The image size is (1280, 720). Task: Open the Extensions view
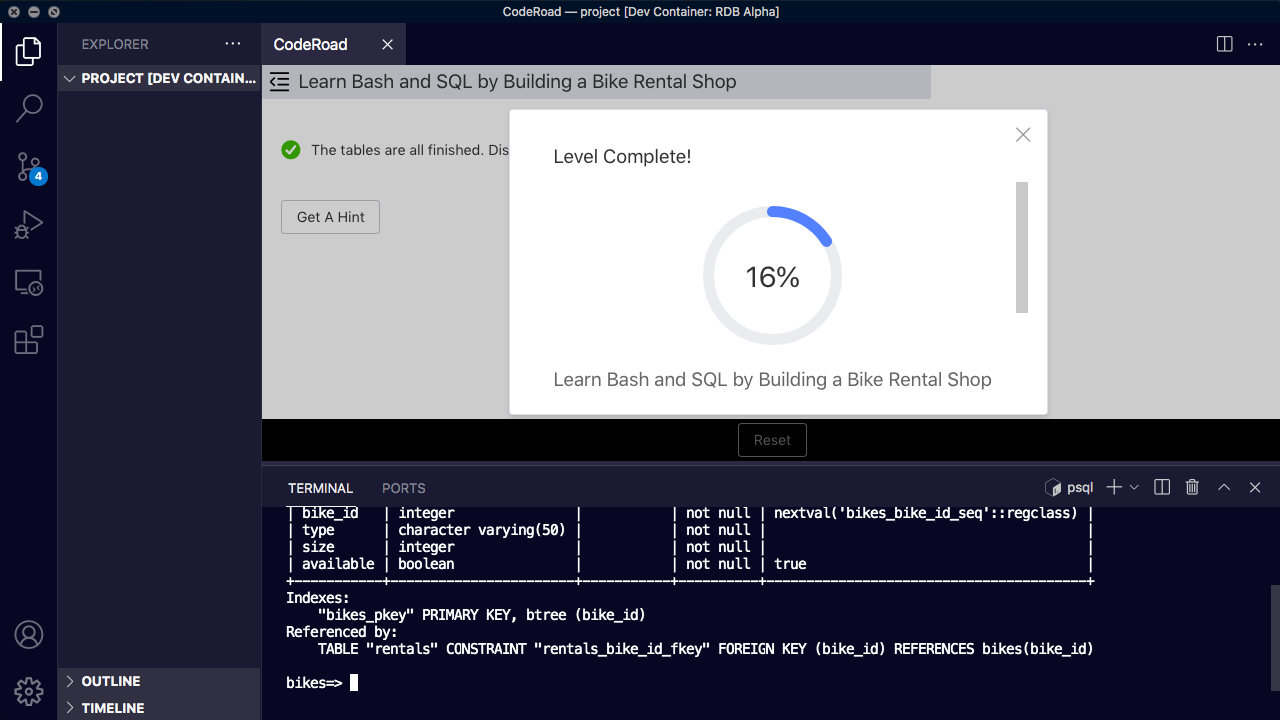tap(29, 340)
